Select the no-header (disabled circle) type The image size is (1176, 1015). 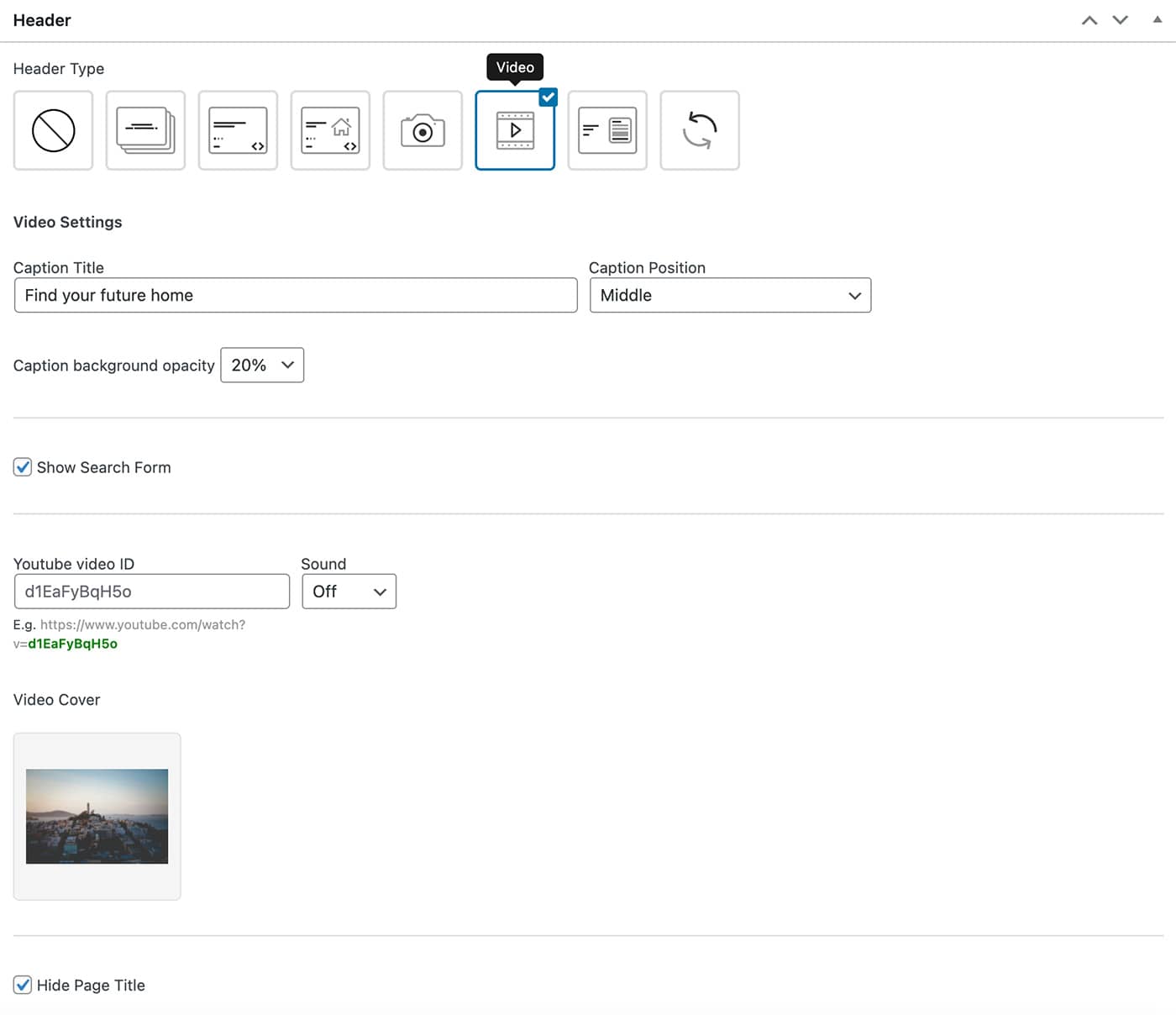point(53,131)
